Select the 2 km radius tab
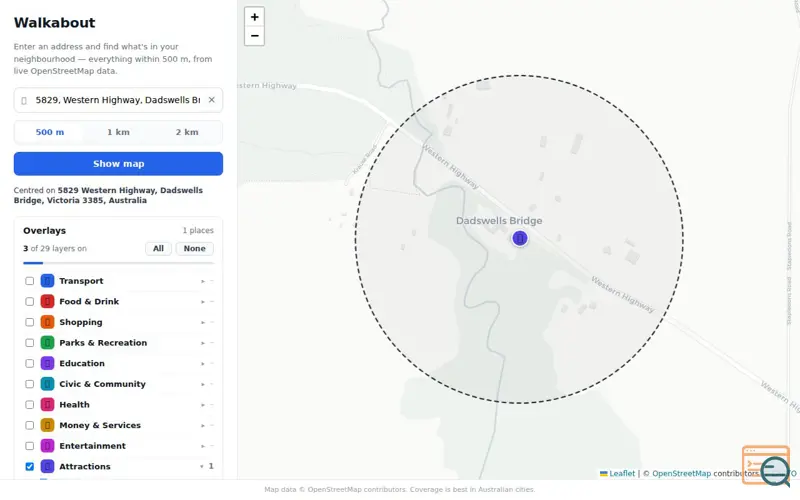The height and width of the screenshot is (500, 800). pyautogui.click(x=187, y=132)
